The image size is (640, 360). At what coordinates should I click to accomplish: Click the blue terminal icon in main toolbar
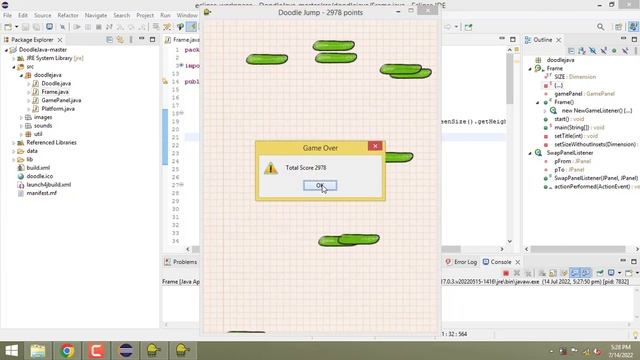point(49,27)
